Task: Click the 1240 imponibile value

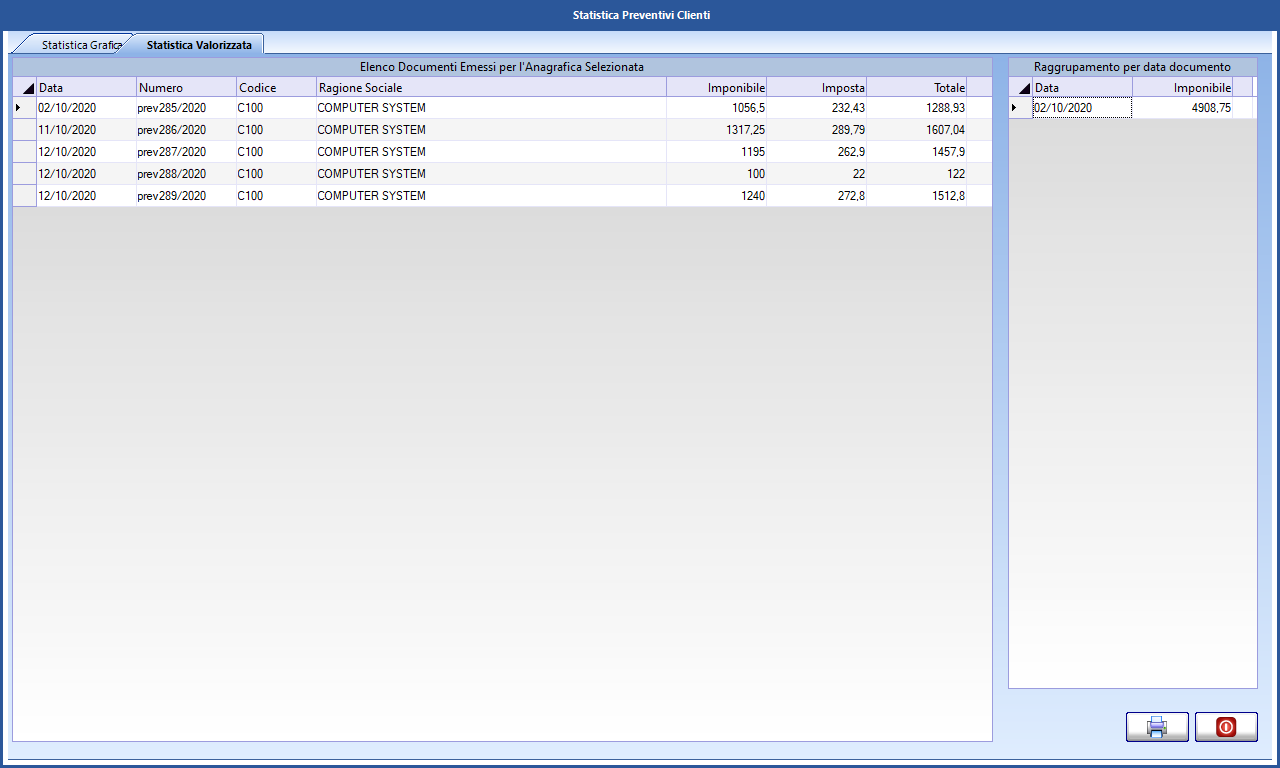Action: pos(717,196)
